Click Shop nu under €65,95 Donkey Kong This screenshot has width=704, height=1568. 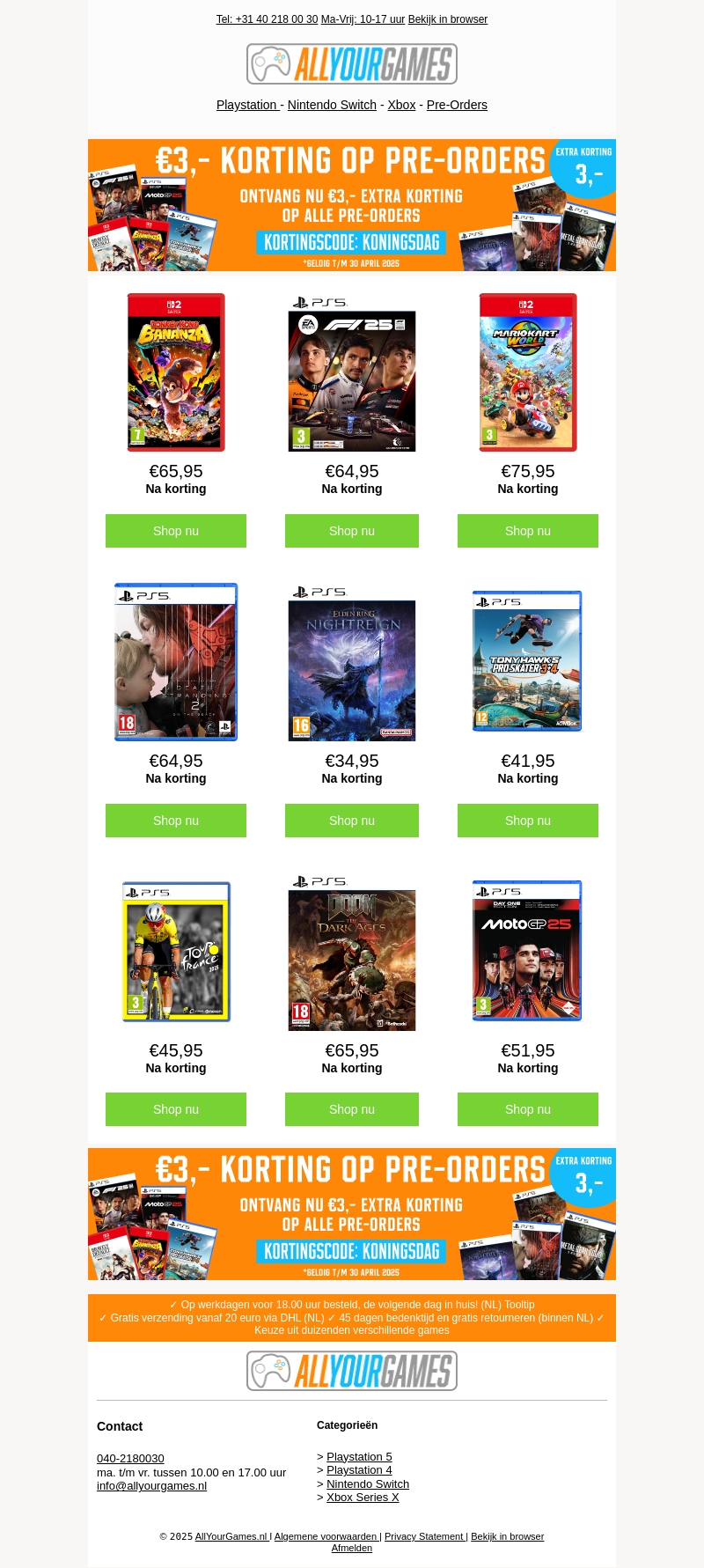pyautogui.click(x=176, y=531)
